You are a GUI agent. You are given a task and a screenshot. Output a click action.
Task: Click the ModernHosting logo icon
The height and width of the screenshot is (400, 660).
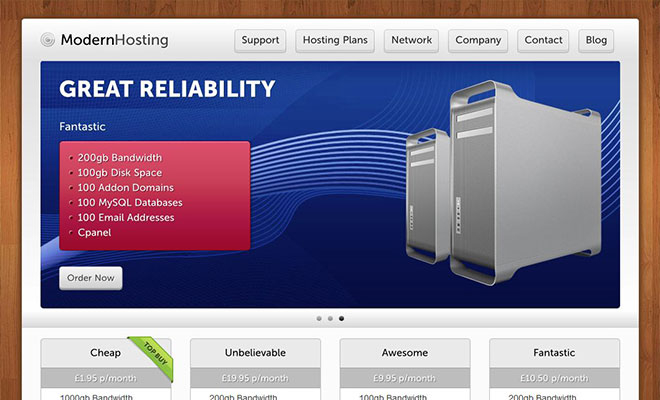48,41
